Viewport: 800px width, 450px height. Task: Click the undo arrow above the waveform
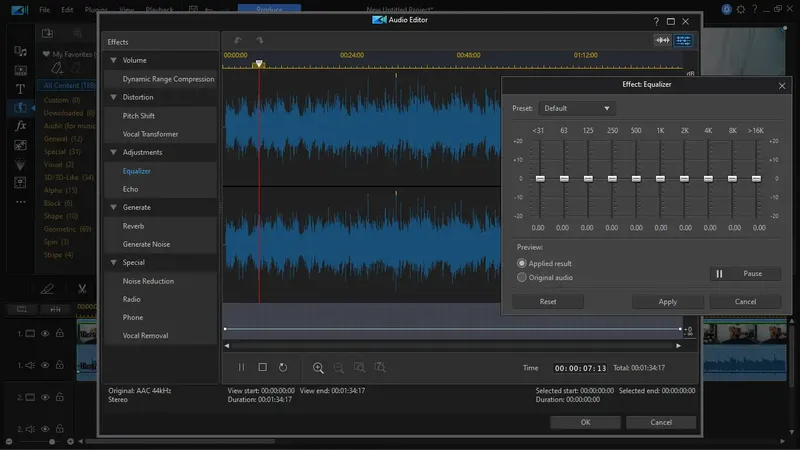(237, 40)
